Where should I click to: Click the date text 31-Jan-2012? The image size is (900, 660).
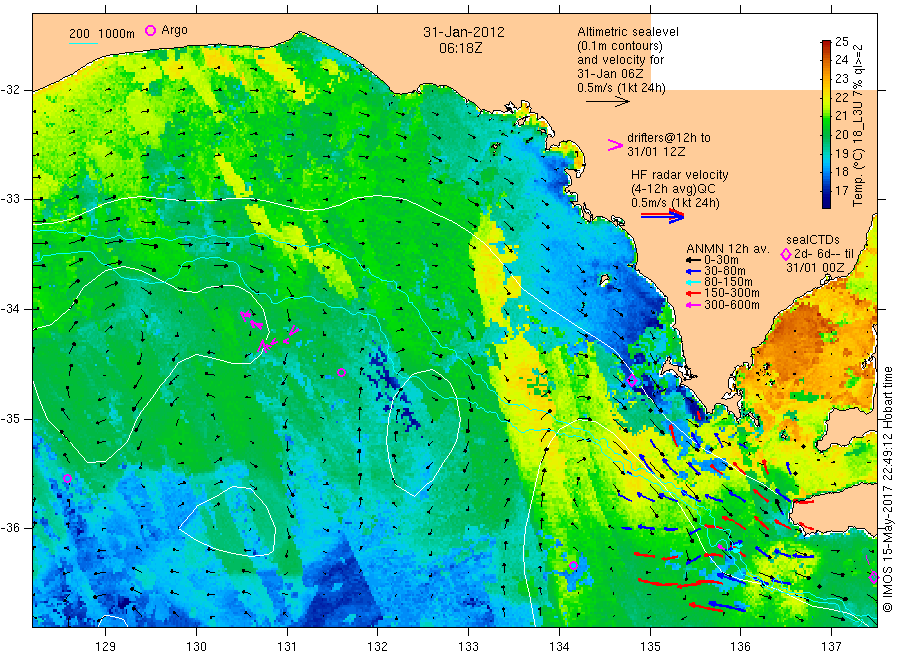click(x=464, y=32)
